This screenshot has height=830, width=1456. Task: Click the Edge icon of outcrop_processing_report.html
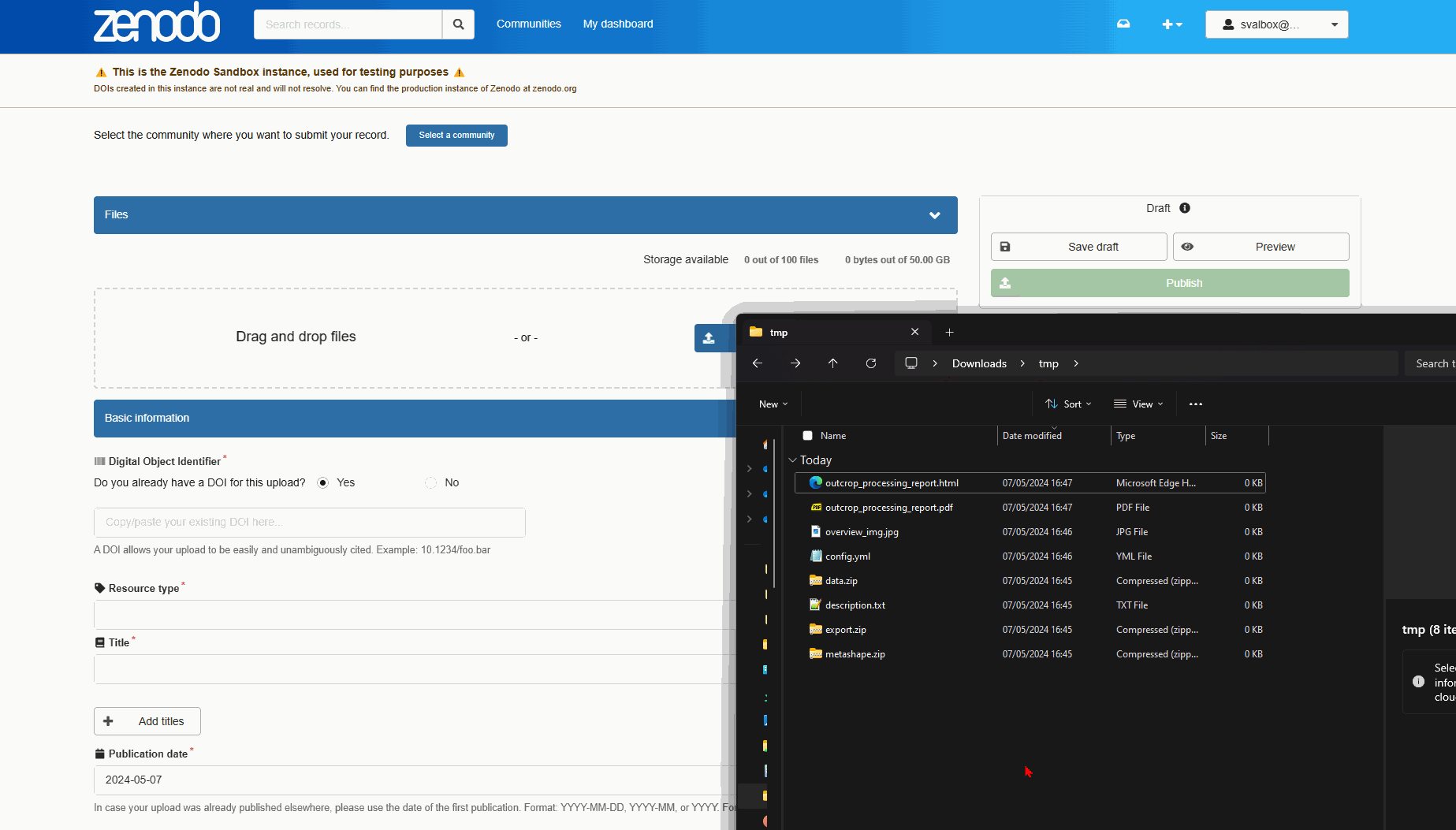pyautogui.click(x=816, y=482)
